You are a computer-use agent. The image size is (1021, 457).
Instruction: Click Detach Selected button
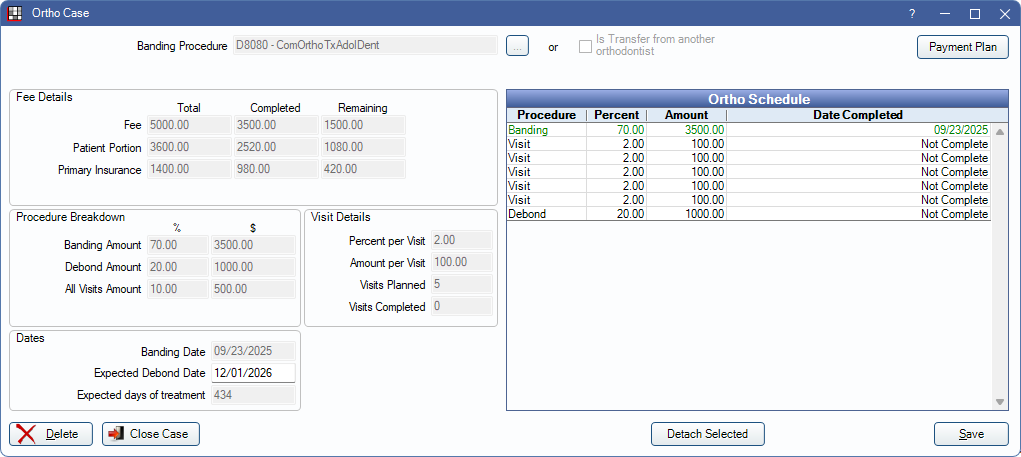[x=707, y=434]
